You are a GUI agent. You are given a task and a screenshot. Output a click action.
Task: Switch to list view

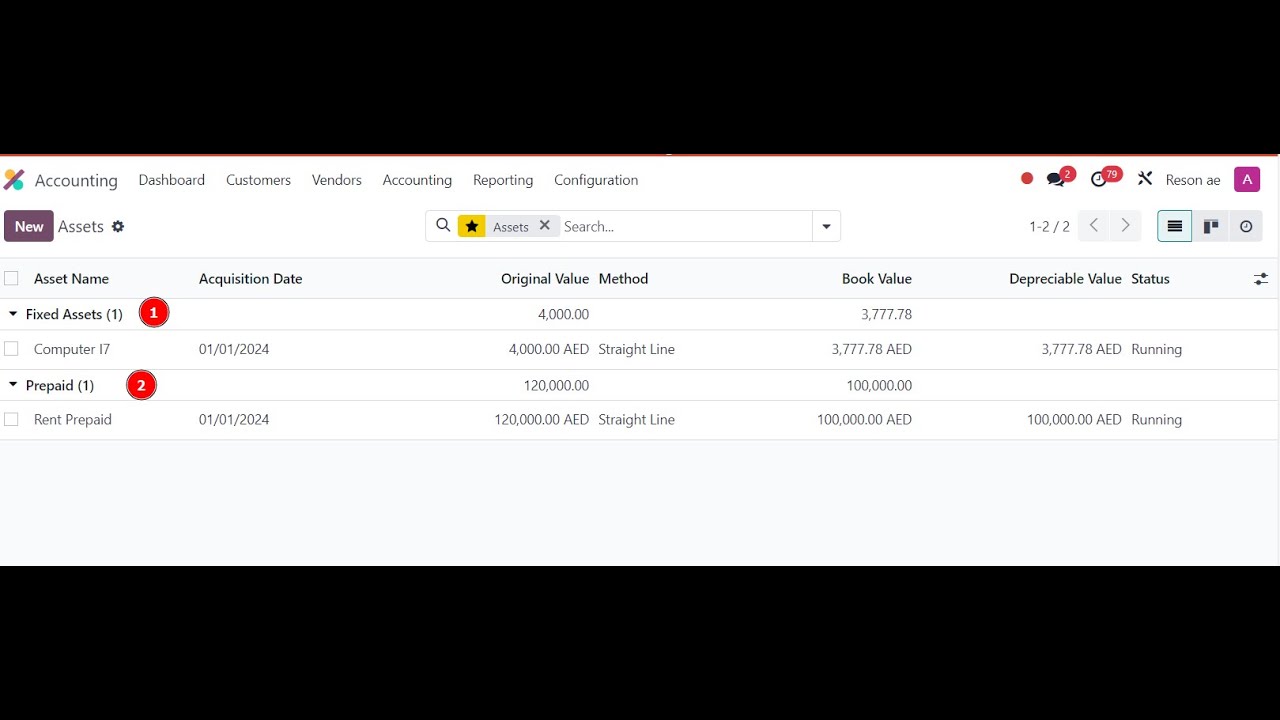click(x=1175, y=226)
